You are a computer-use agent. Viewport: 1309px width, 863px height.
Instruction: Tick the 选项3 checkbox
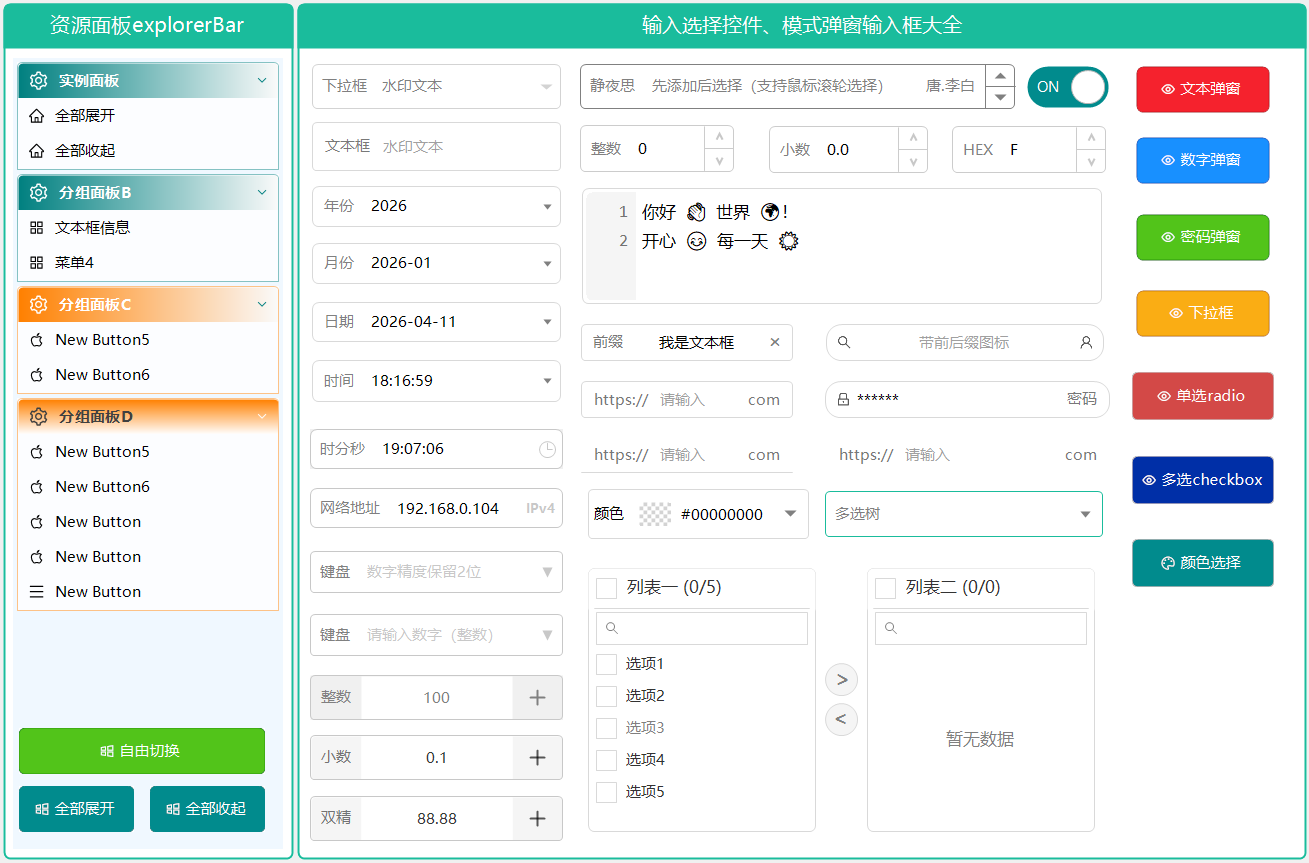(606, 728)
